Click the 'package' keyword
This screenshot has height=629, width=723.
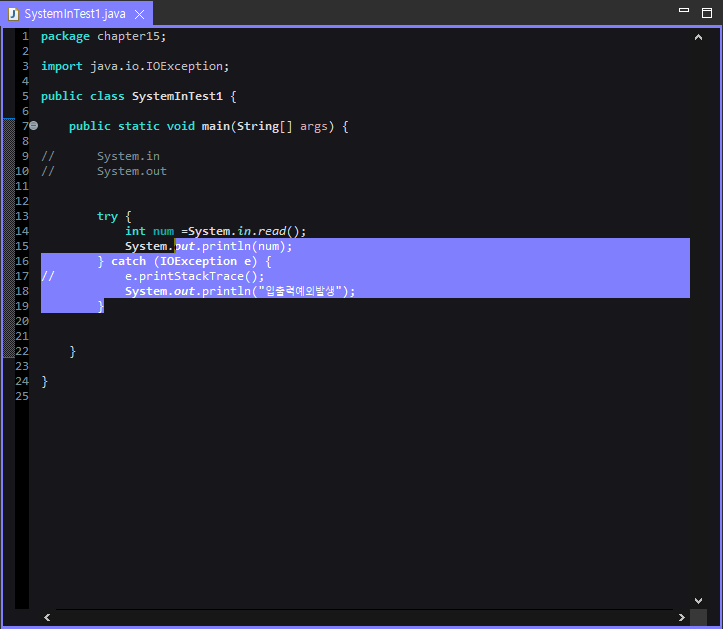65,36
